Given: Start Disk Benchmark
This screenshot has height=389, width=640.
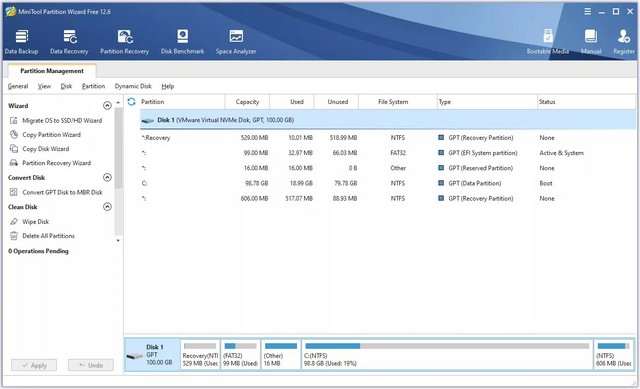Looking at the screenshot, I should point(182,42).
